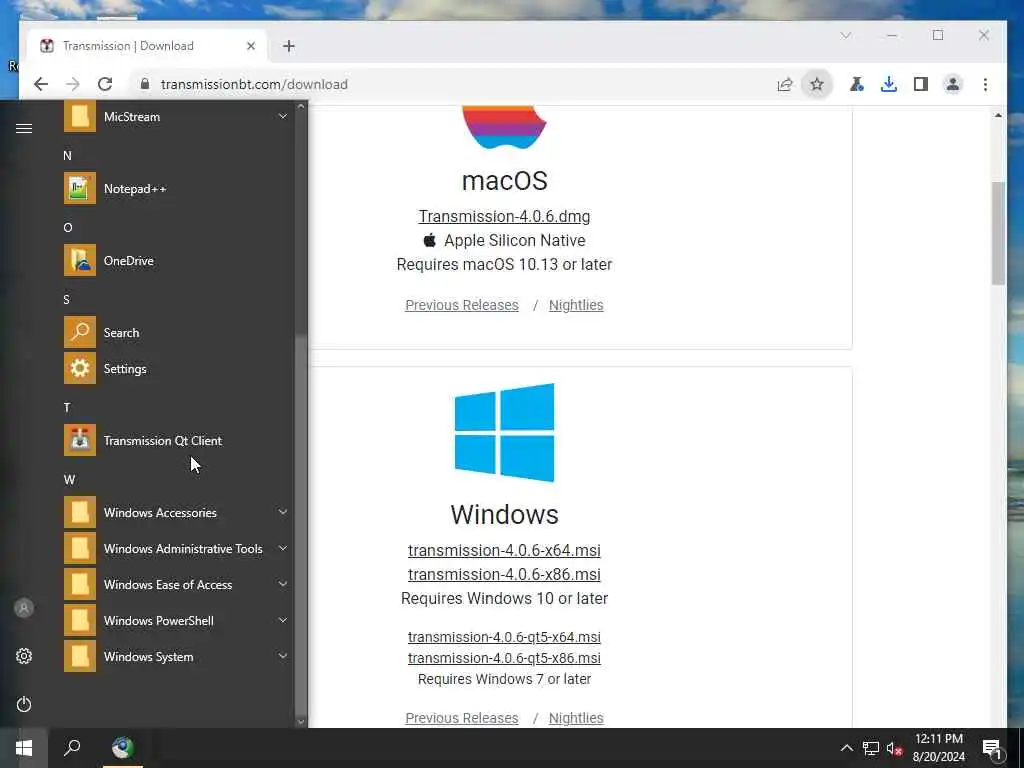Open a new browser tab
The height and width of the screenshot is (768, 1024).
[289, 46]
